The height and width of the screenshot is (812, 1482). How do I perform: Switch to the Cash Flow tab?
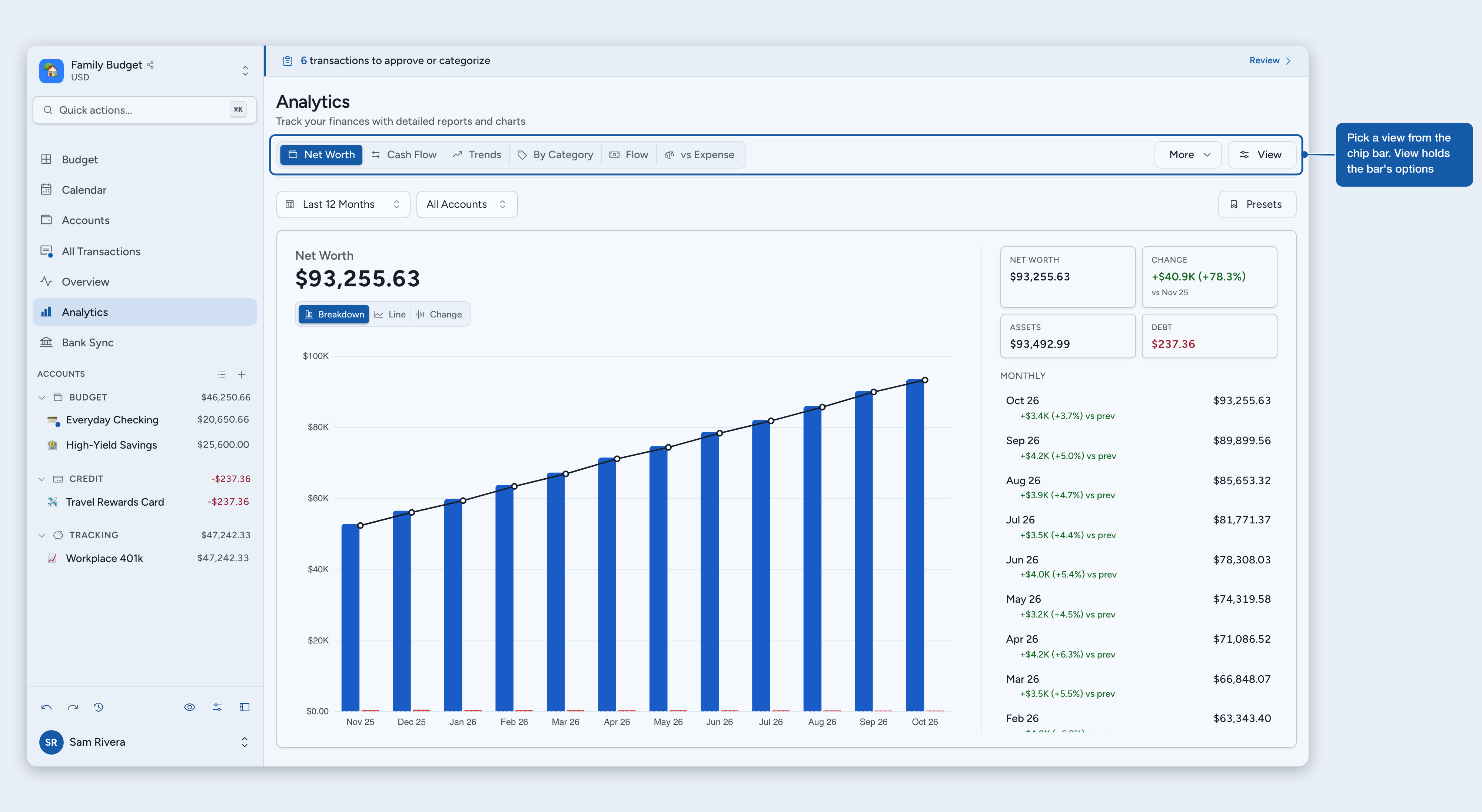[x=404, y=155]
